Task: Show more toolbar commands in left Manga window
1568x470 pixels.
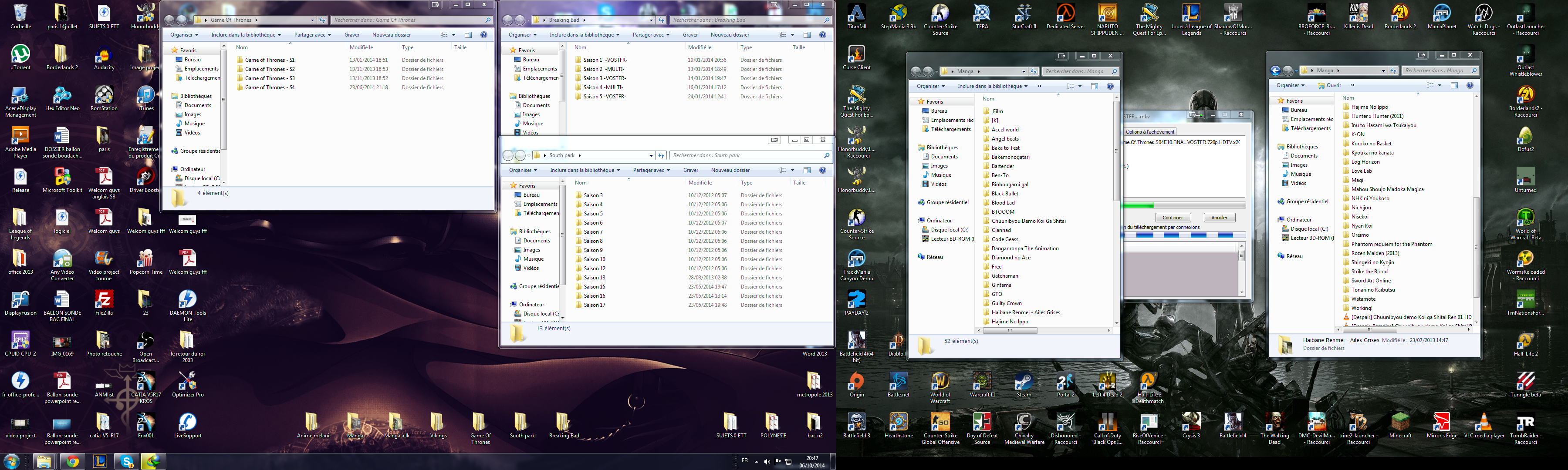Action: 1039,86
